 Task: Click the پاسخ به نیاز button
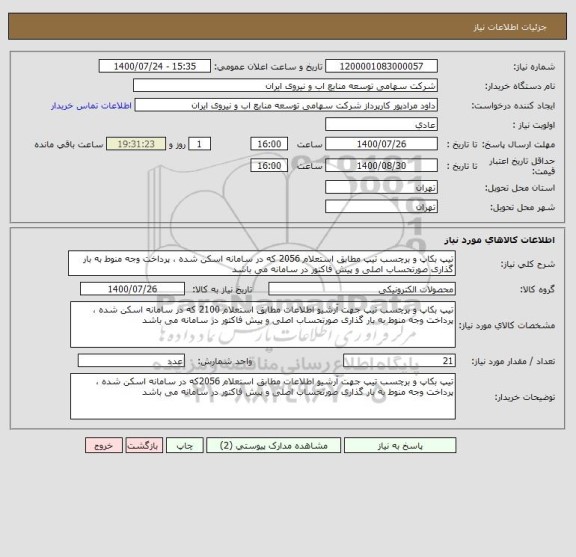click(400, 445)
